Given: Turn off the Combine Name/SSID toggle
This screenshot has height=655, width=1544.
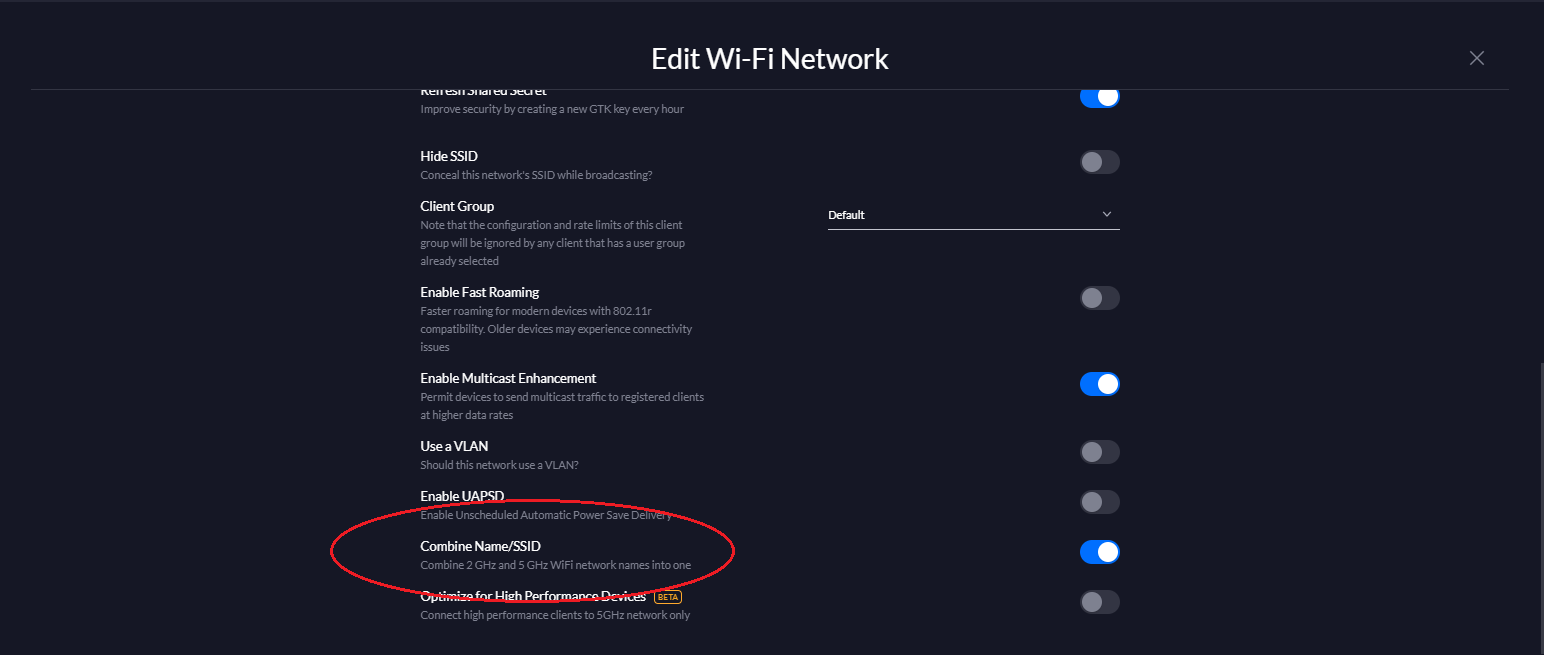Looking at the screenshot, I should tap(1099, 552).
